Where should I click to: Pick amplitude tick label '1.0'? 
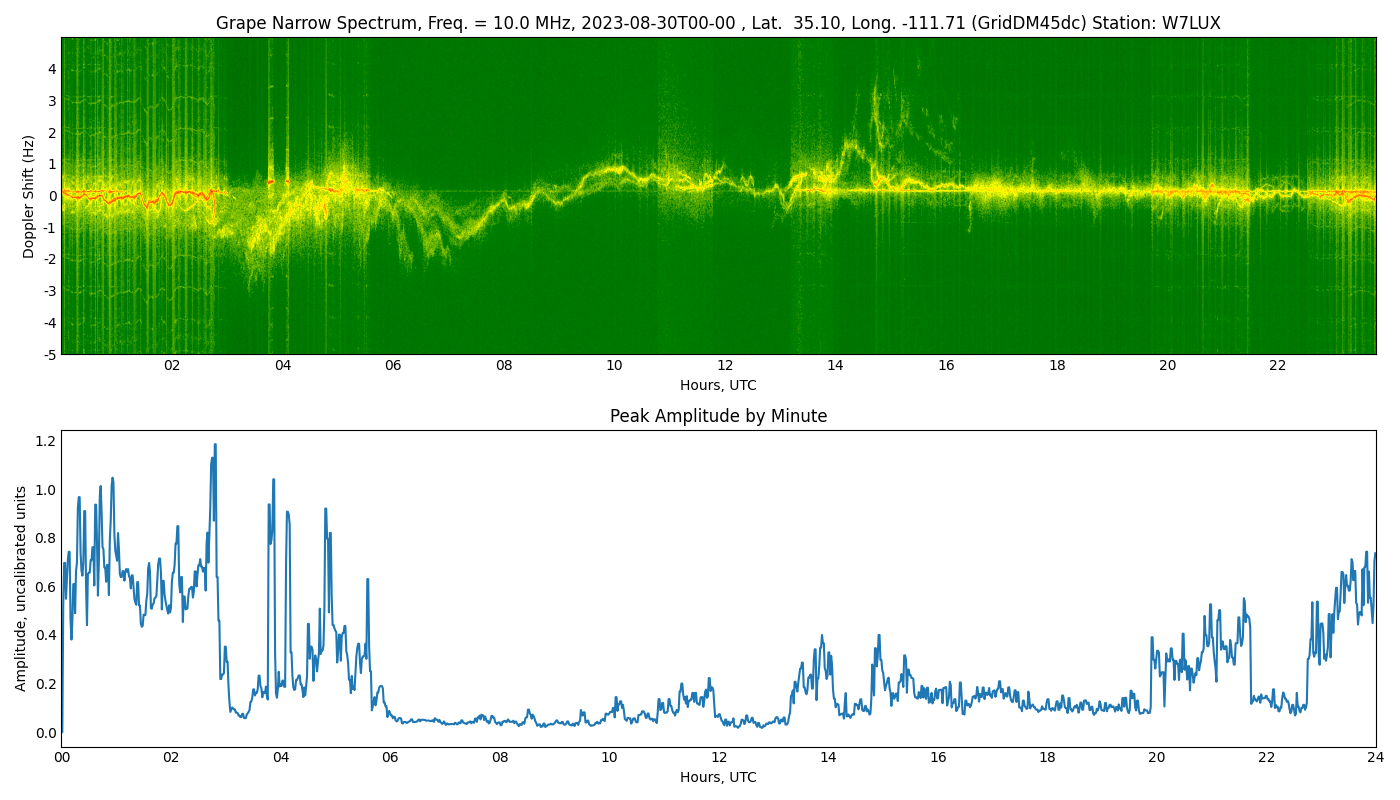coord(46,490)
